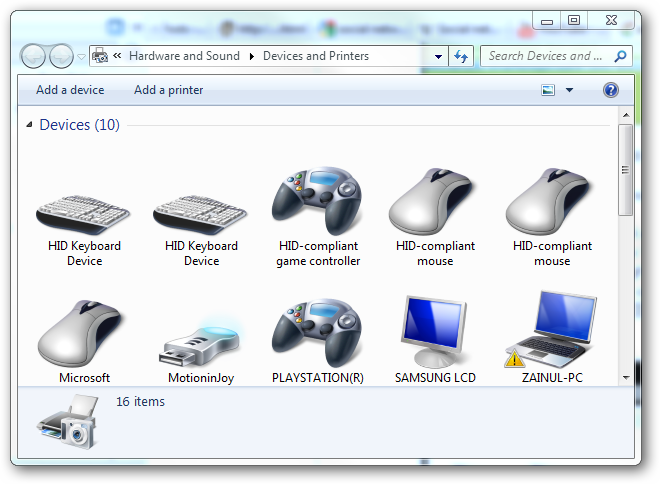Go to Hardware and Sound breadcrumb

click(184, 56)
